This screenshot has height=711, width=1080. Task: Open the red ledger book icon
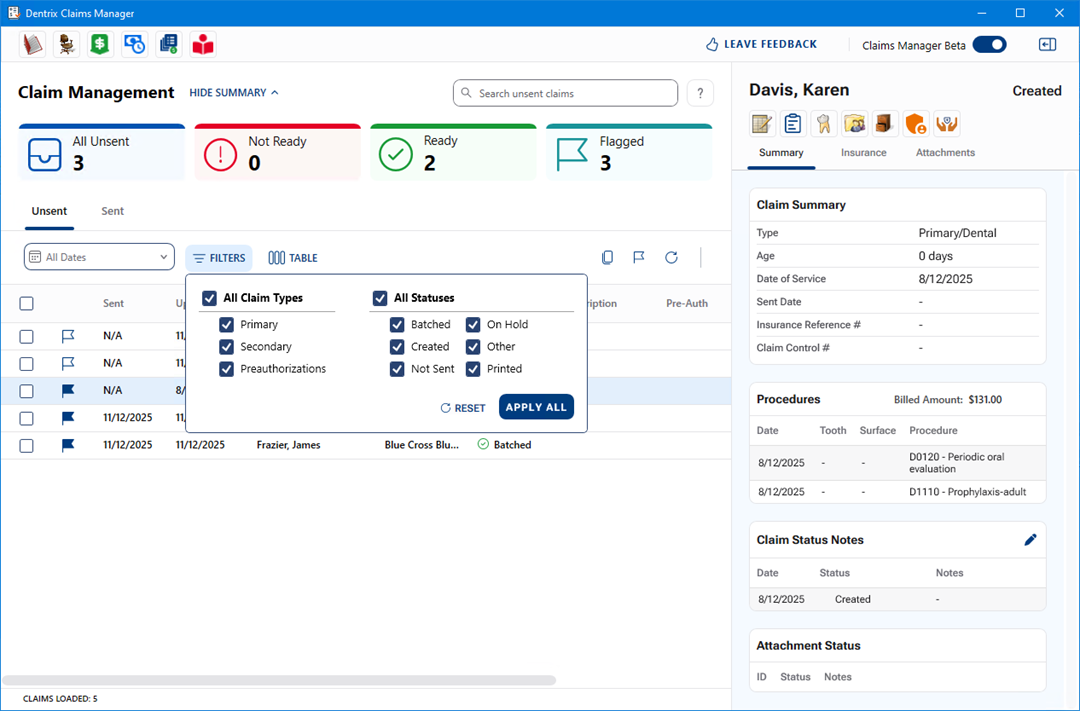click(33, 44)
